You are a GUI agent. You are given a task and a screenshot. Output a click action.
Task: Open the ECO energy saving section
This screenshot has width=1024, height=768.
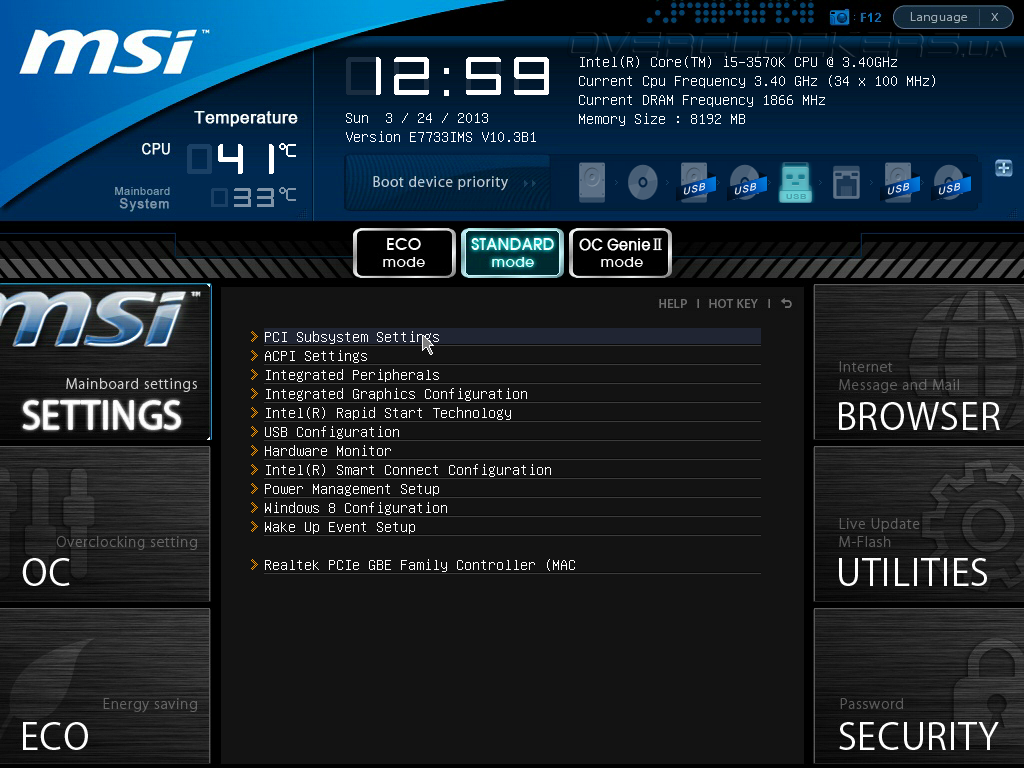[x=105, y=686]
